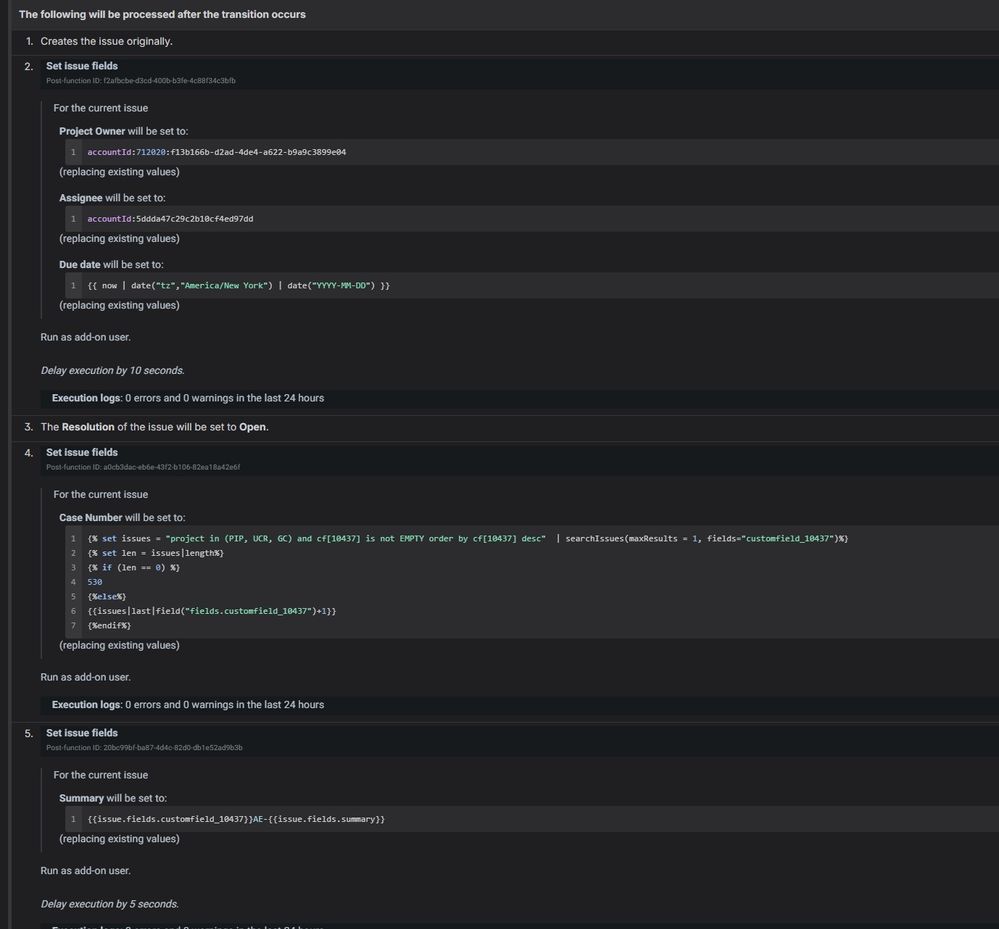The width and height of the screenshot is (999, 929).
Task: Click the value 530 on code line 4
Action: pyautogui.click(x=94, y=582)
